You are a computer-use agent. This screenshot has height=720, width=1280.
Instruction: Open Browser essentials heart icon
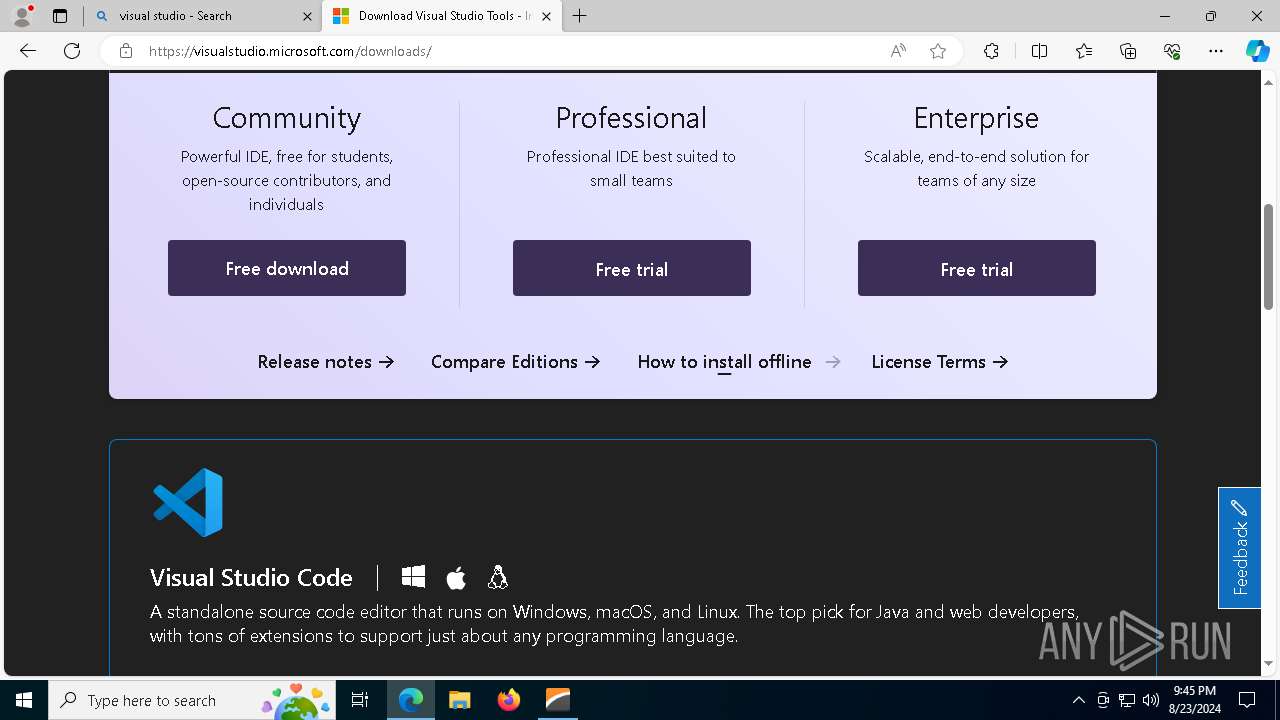(x=1172, y=51)
